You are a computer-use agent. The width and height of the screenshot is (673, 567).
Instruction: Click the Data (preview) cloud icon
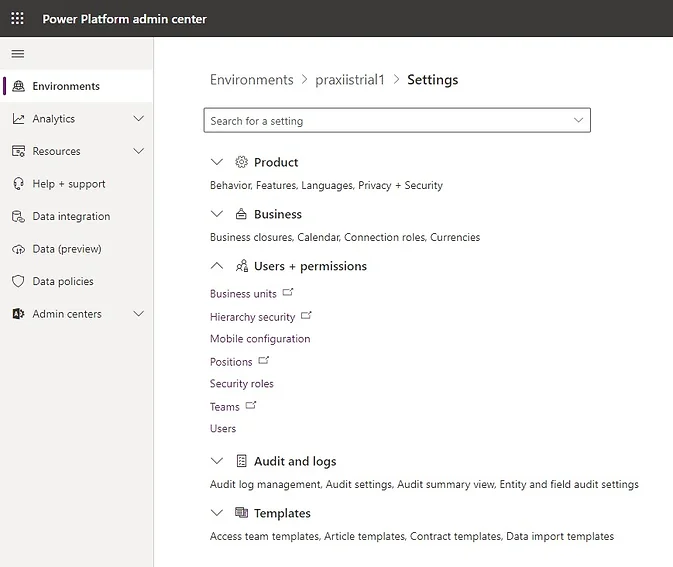click(x=18, y=249)
